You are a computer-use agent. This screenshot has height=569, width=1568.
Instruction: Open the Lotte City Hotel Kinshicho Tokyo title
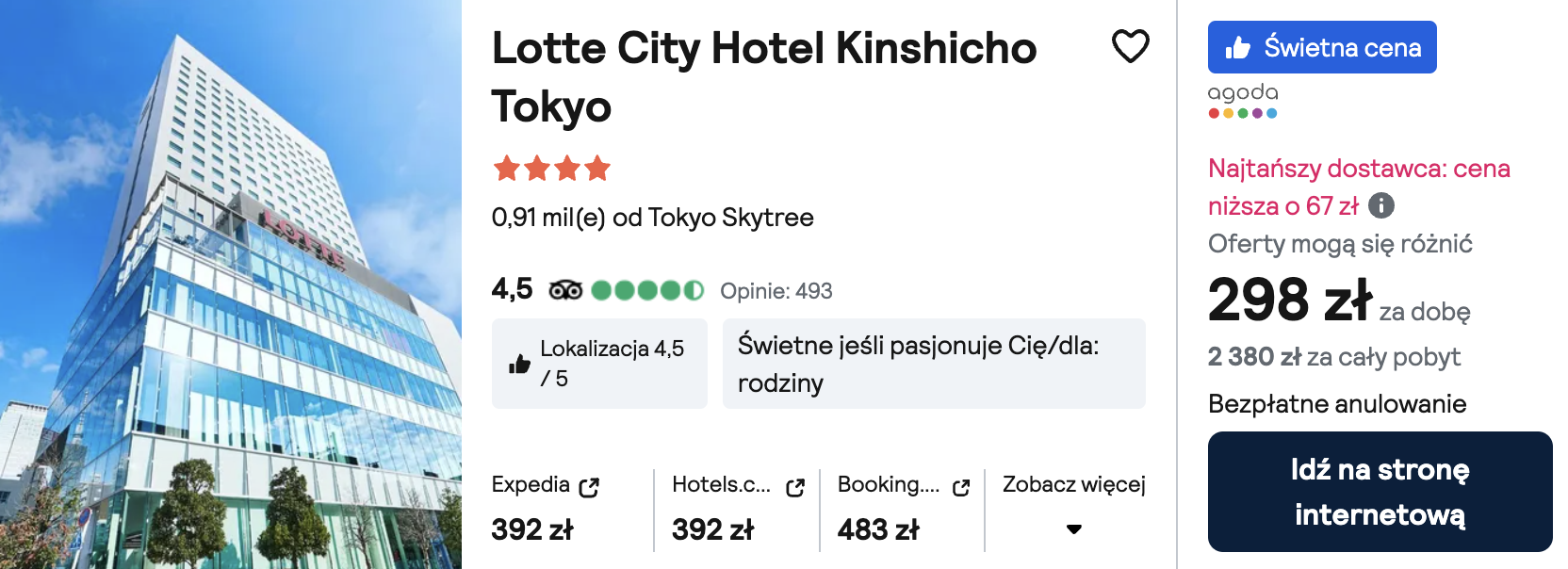pyautogui.click(x=764, y=77)
